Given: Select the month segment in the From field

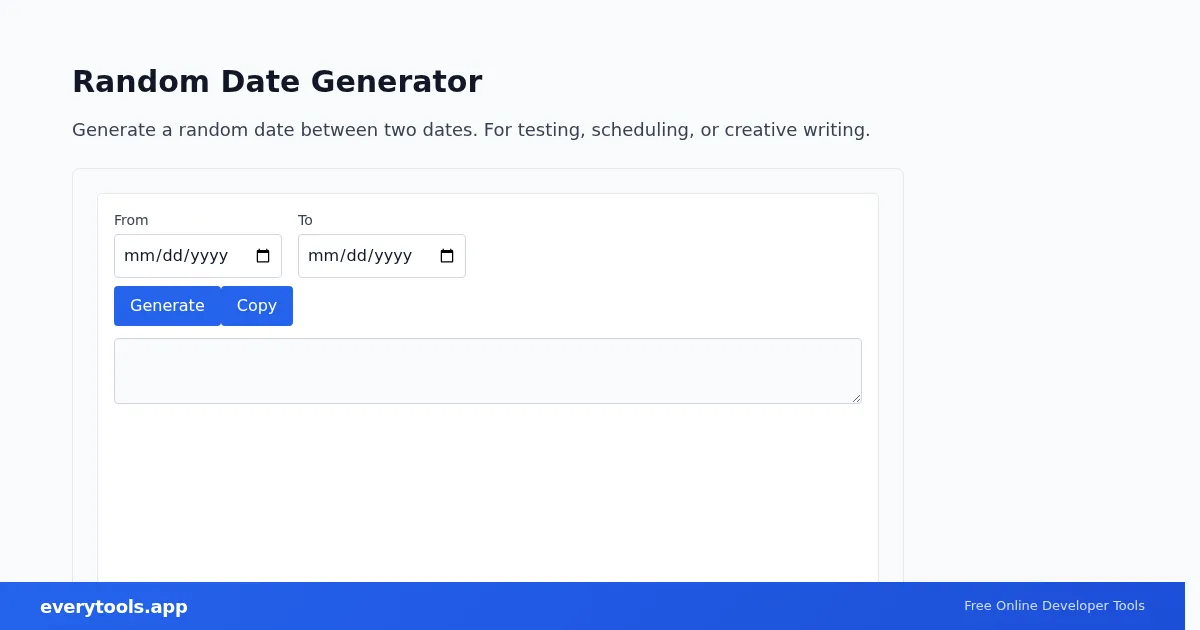Looking at the screenshot, I should [x=139, y=256].
